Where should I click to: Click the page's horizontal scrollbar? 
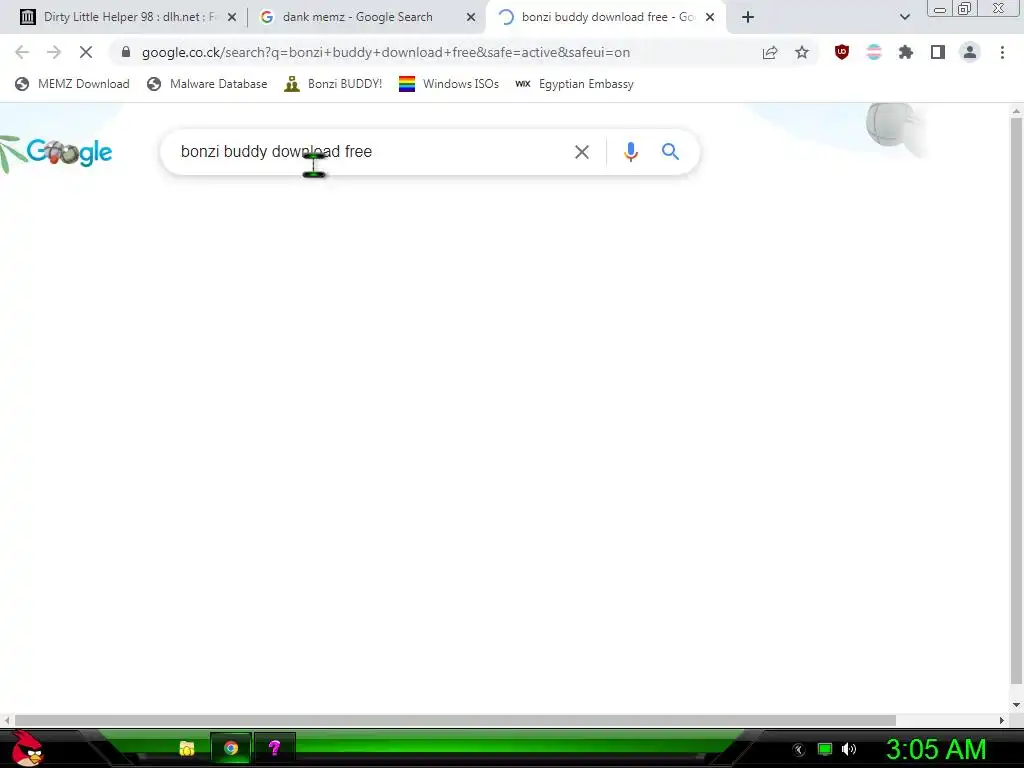[456, 720]
